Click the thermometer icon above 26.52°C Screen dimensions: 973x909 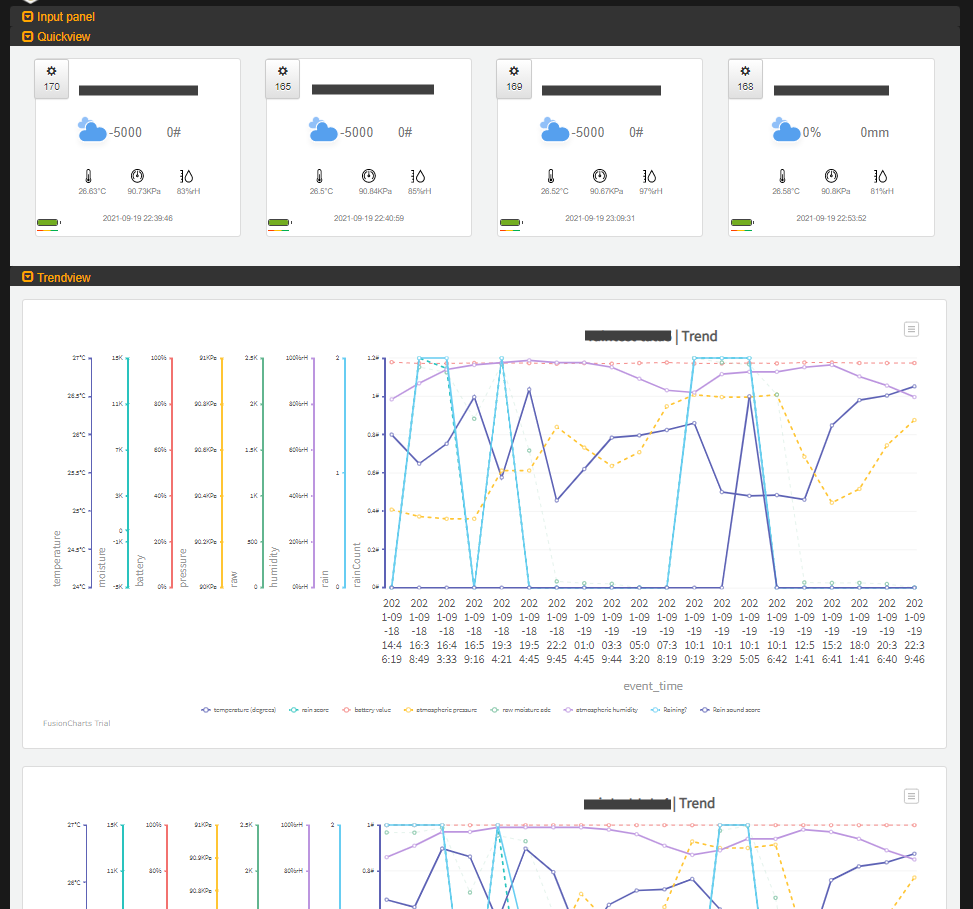[x=551, y=176]
